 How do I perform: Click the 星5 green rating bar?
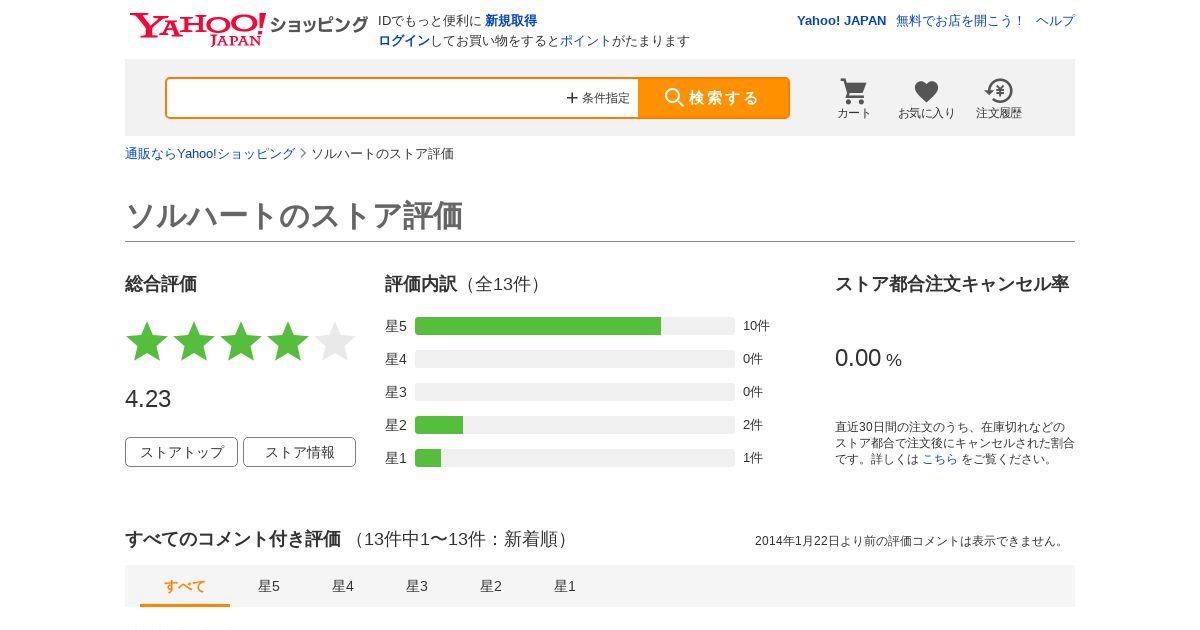click(x=538, y=326)
